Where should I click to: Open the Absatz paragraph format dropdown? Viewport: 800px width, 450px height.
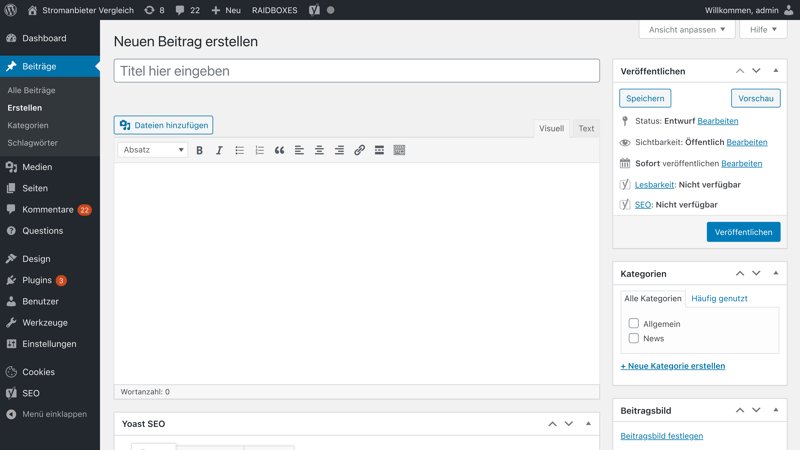153,150
